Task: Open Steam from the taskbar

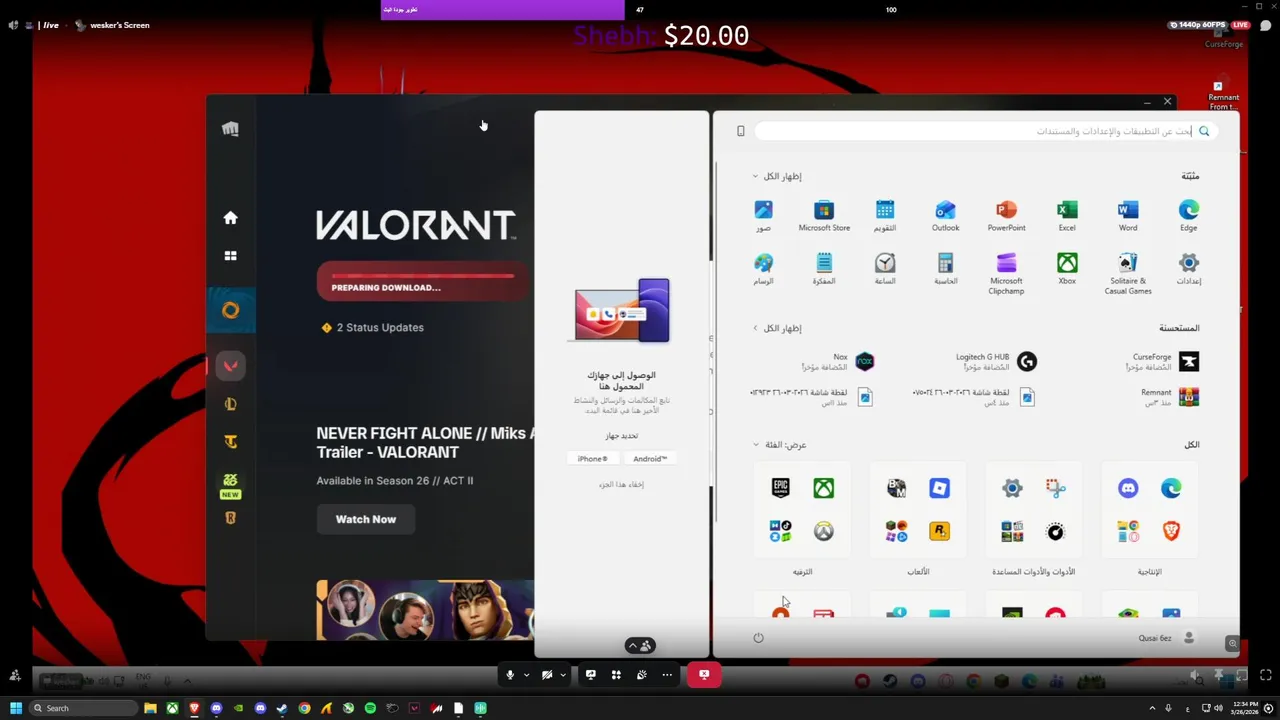Action: (x=282, y=708)
